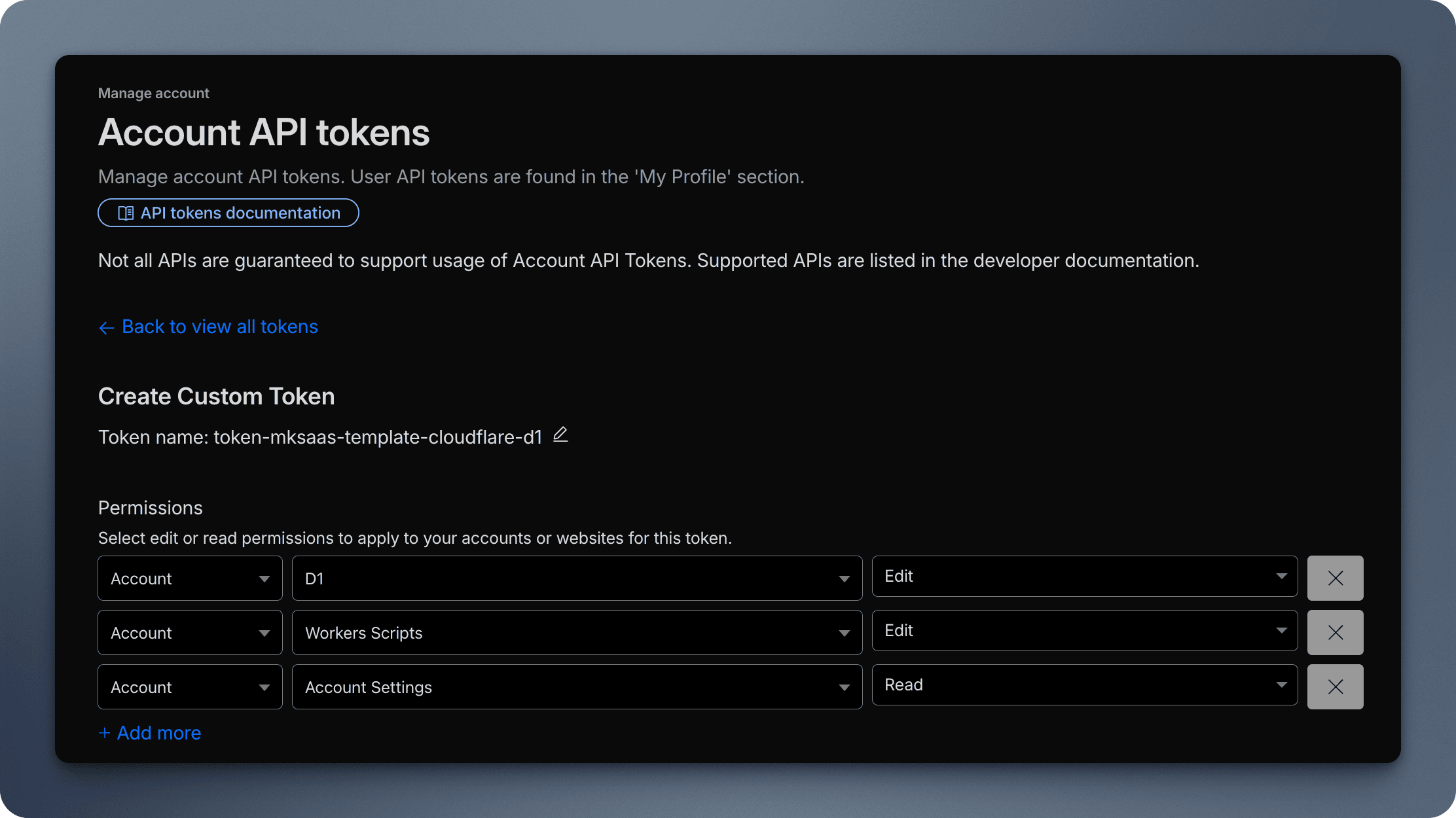Click the token name text token-mksaas-template-cloudflare-d1
This screenshot has height=818, width=1456.
(378, 437)
